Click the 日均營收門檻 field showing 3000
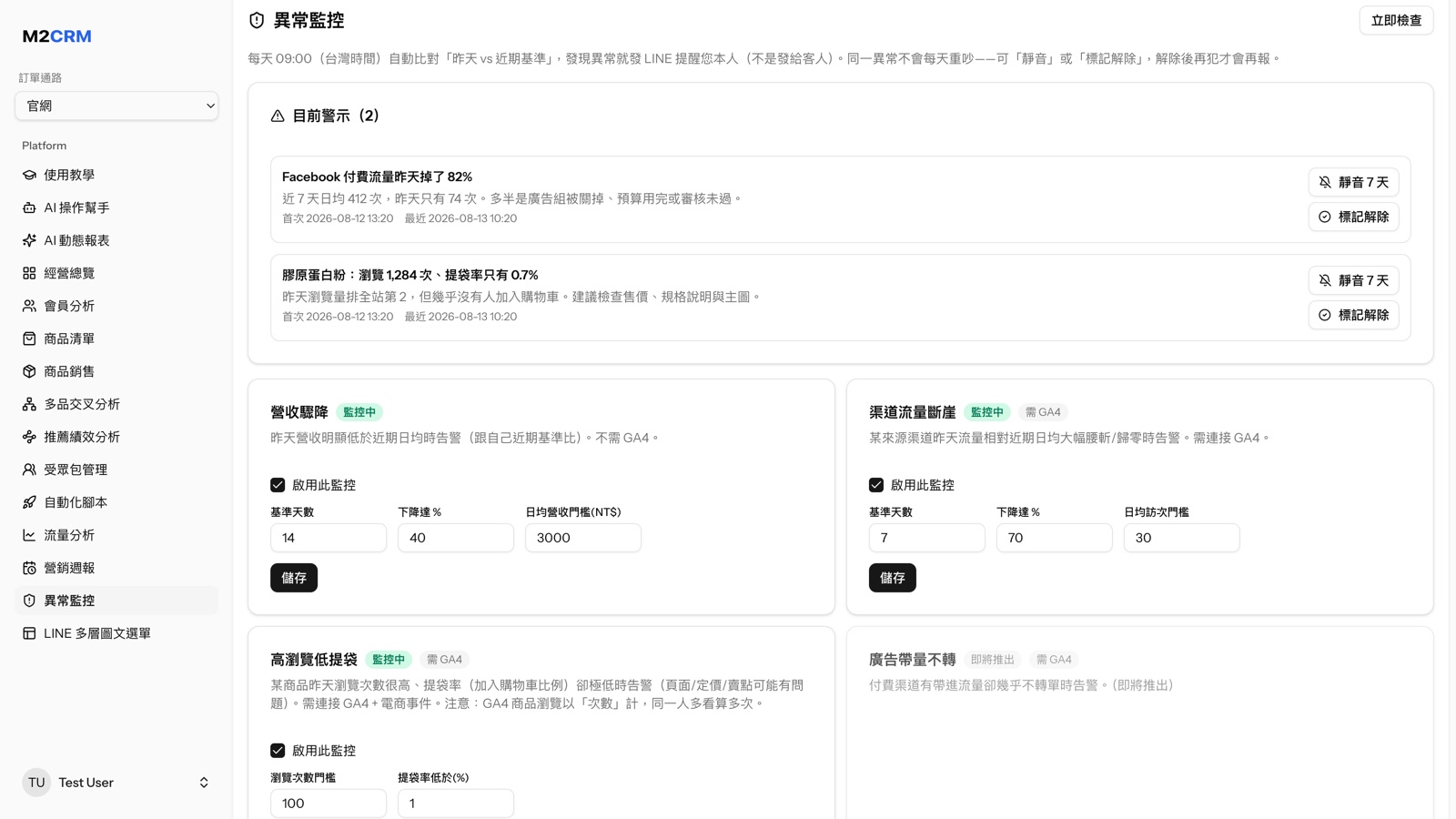Screen dimensions: 1456x819 pos(583,538)
